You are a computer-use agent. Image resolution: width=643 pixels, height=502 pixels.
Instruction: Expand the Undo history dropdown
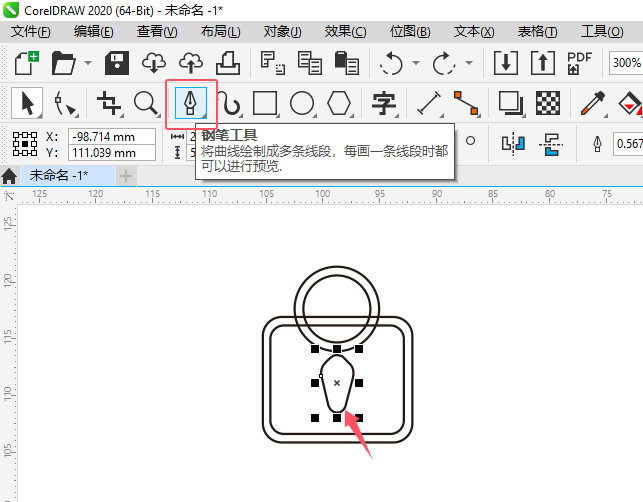tap(416, 63)
